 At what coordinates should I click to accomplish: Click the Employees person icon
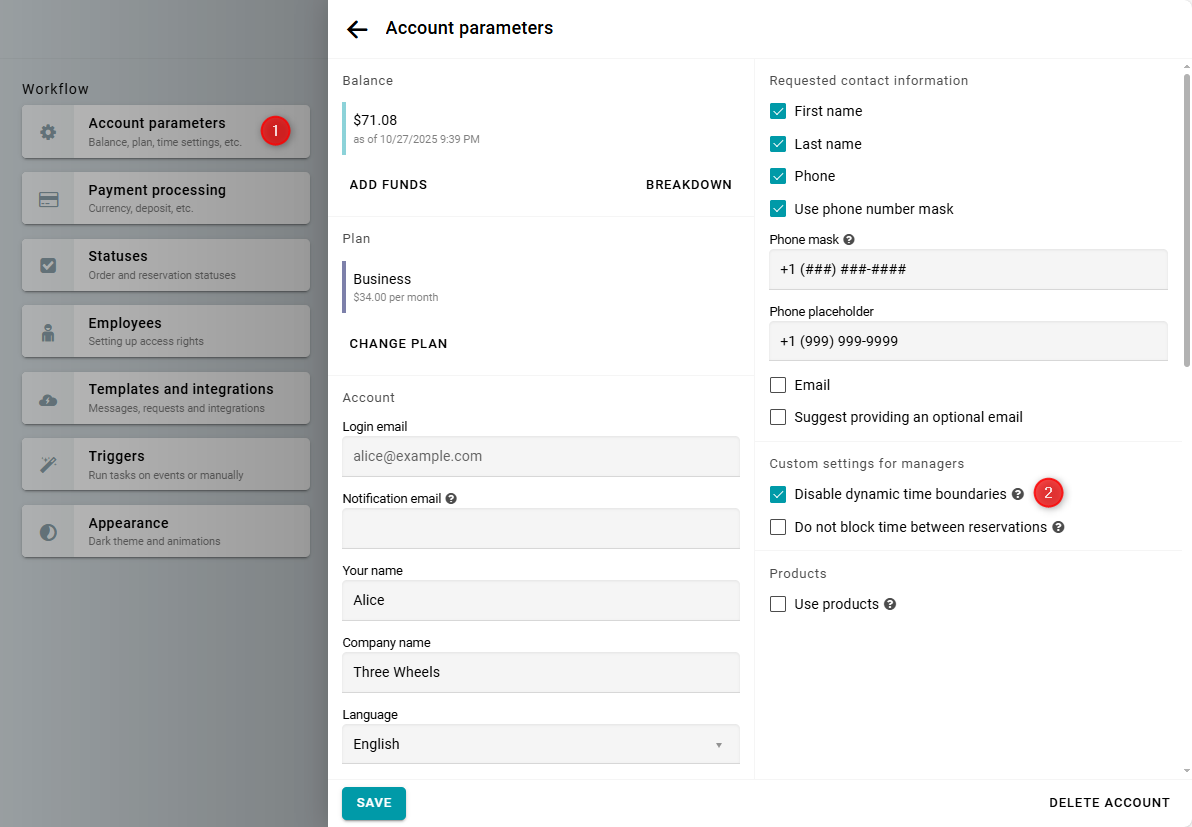coord(48,332)
